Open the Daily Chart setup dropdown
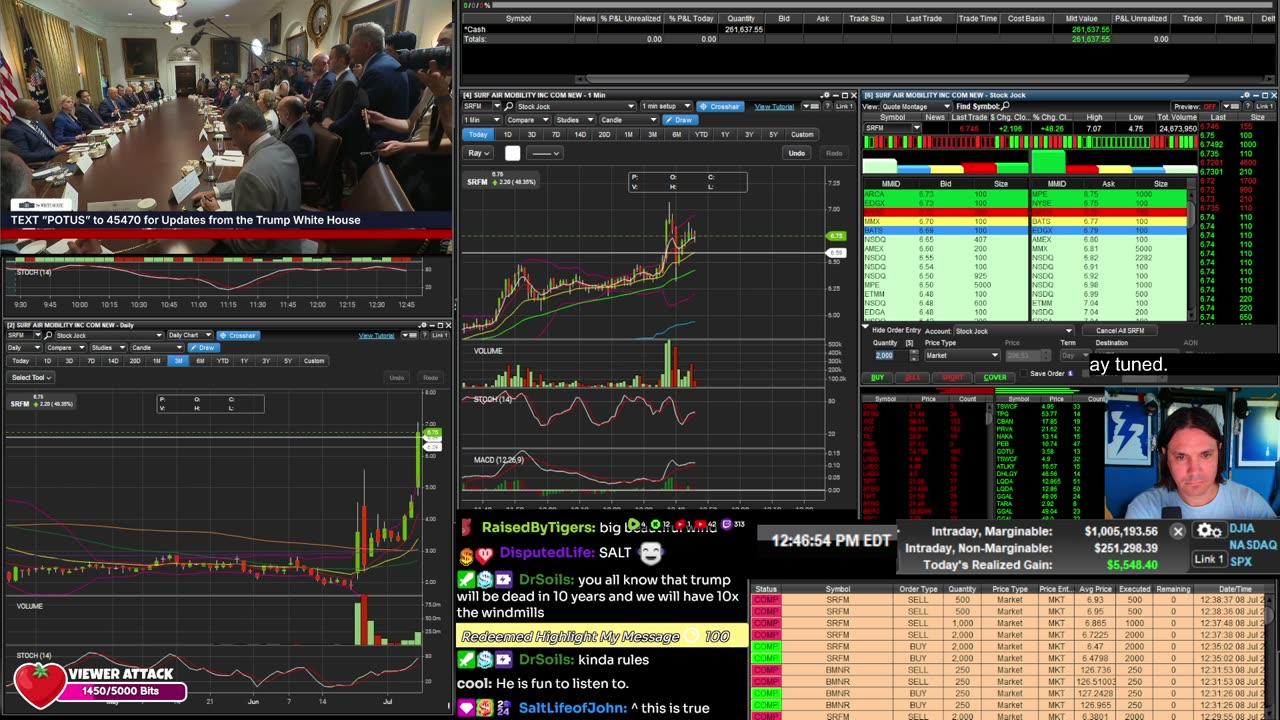 tap(190, 335)
